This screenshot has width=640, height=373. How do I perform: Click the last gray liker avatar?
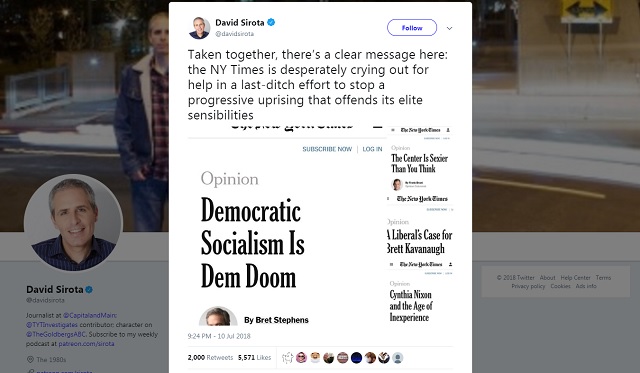[398, 358]
